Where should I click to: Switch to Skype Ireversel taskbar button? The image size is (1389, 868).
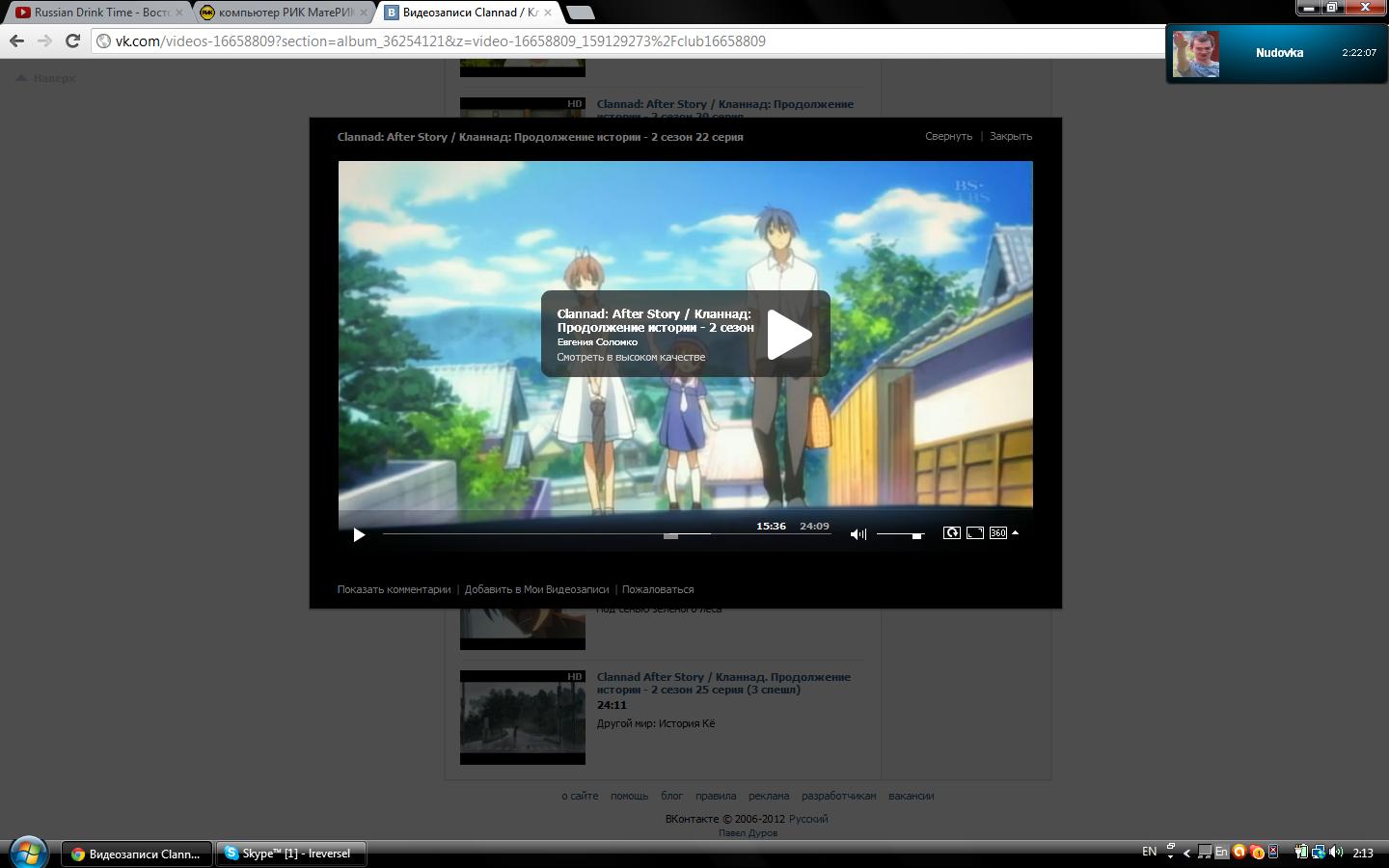point(291,854)
